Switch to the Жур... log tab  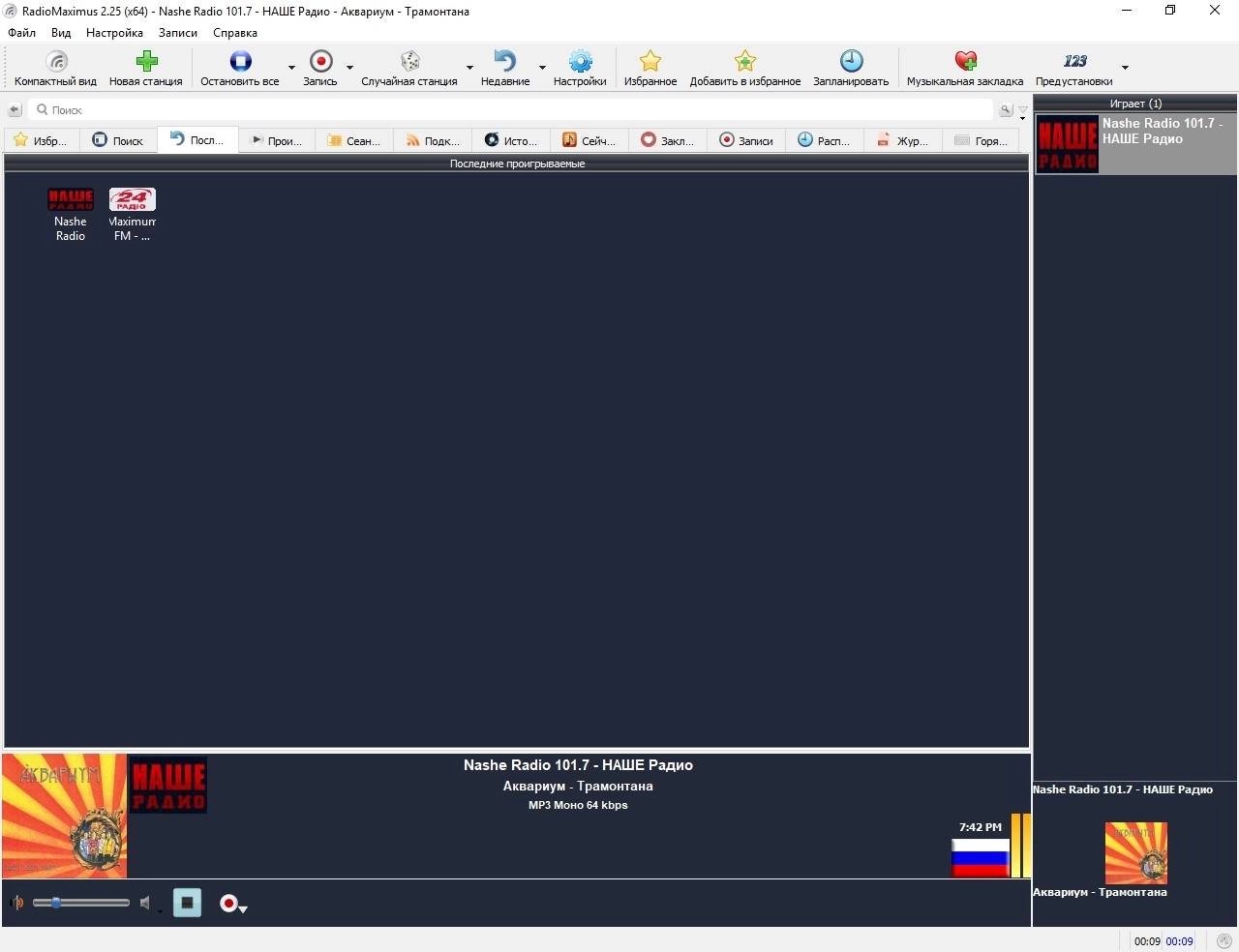[x=904, y=140]
